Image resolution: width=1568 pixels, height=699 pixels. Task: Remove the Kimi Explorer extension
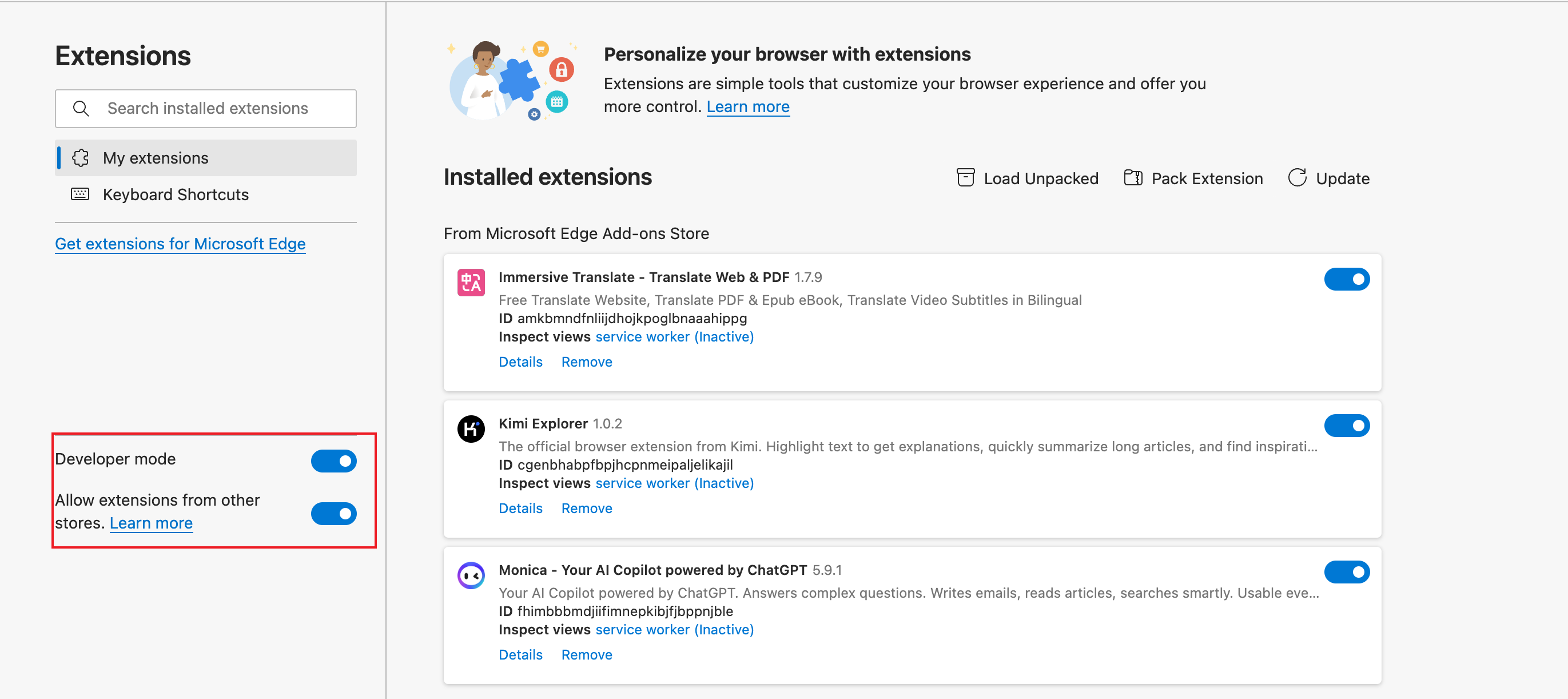pyautogui.click(x=586, y=509)
